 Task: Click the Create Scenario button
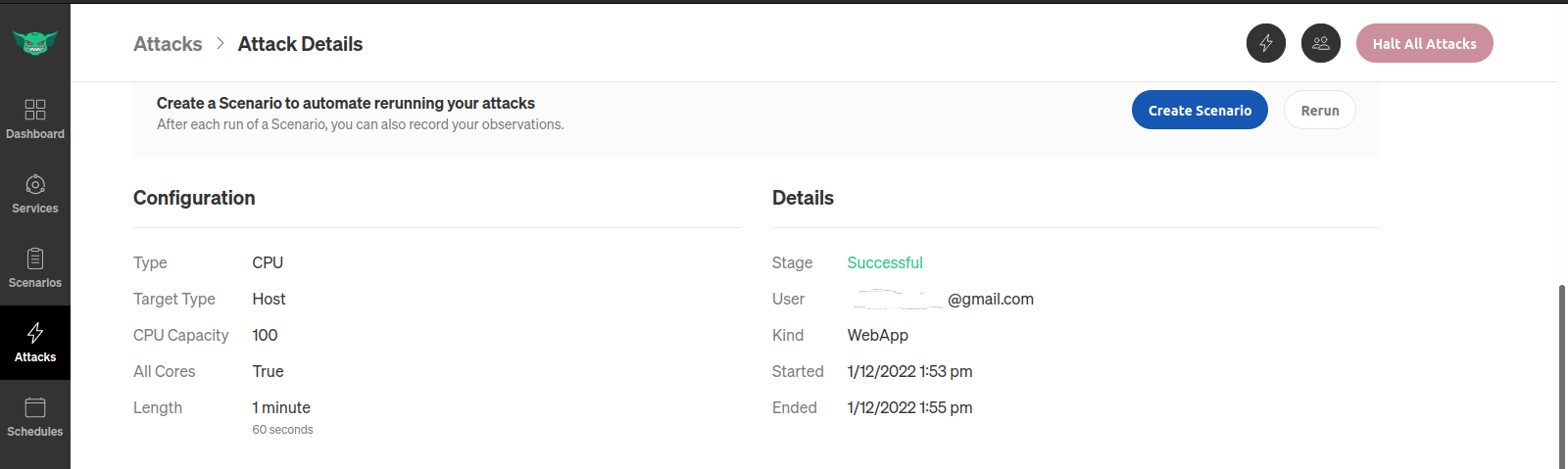1200,110
